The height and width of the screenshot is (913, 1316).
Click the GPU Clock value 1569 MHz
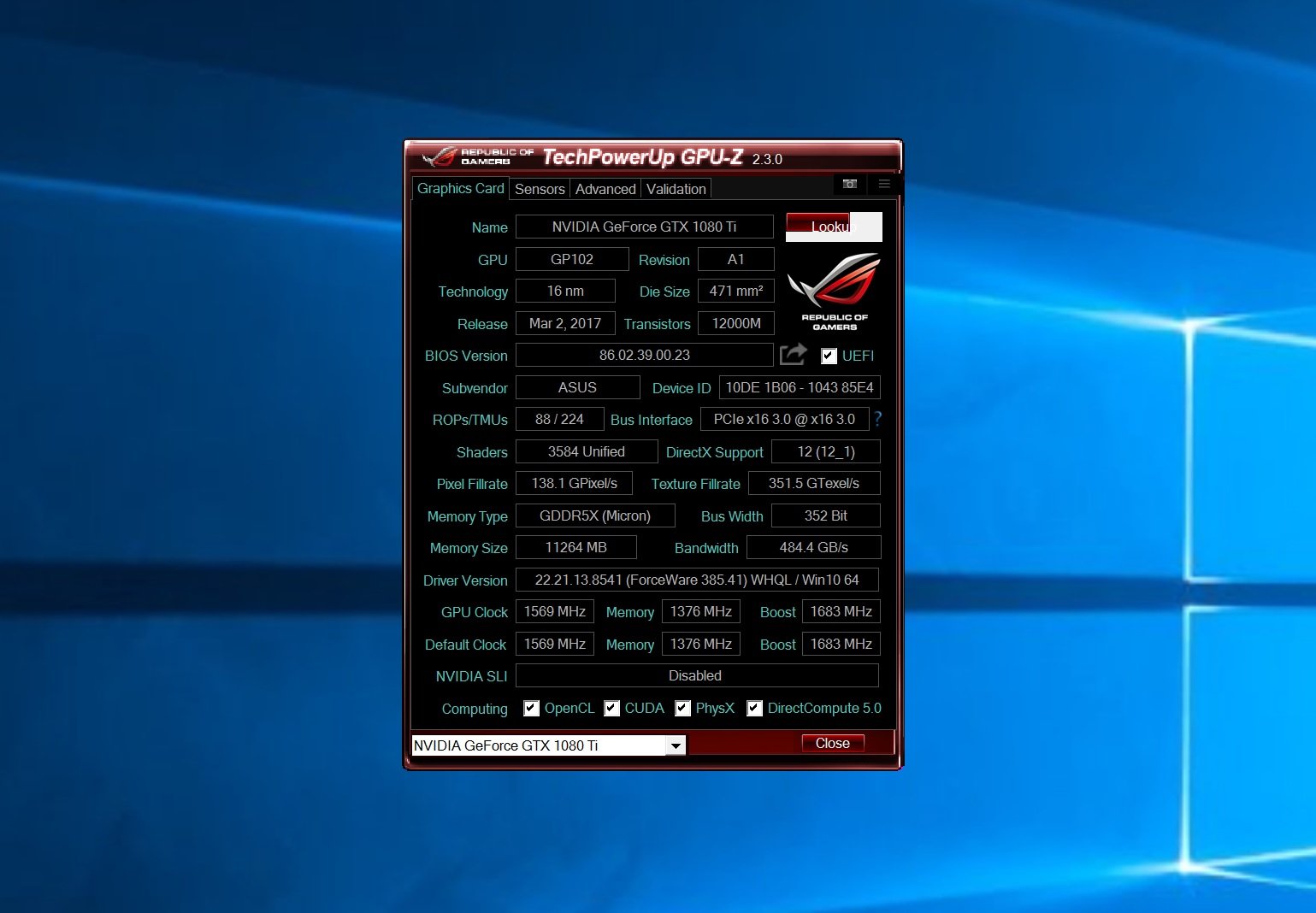coord(555,611)
